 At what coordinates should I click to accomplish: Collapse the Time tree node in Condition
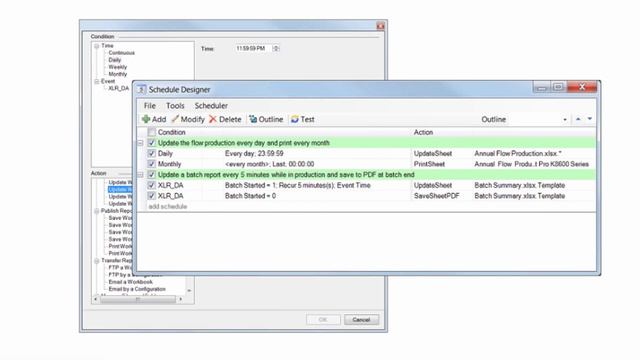pyautogui.click(x=97, y=46)
